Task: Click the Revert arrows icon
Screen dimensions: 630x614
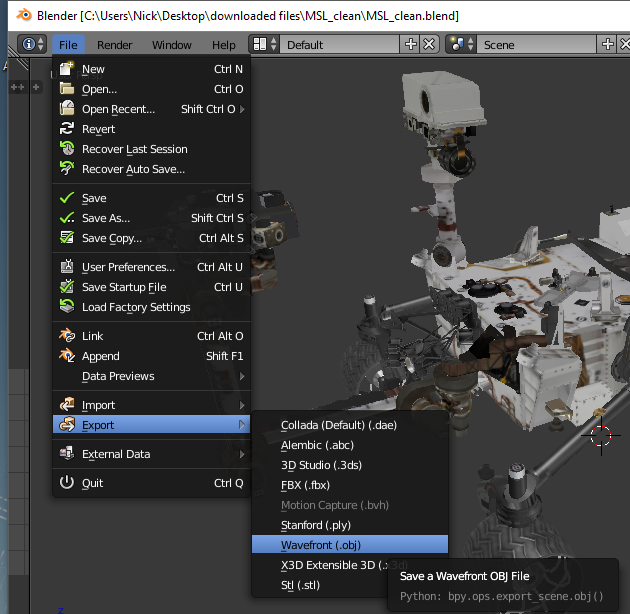Action: 67,129
